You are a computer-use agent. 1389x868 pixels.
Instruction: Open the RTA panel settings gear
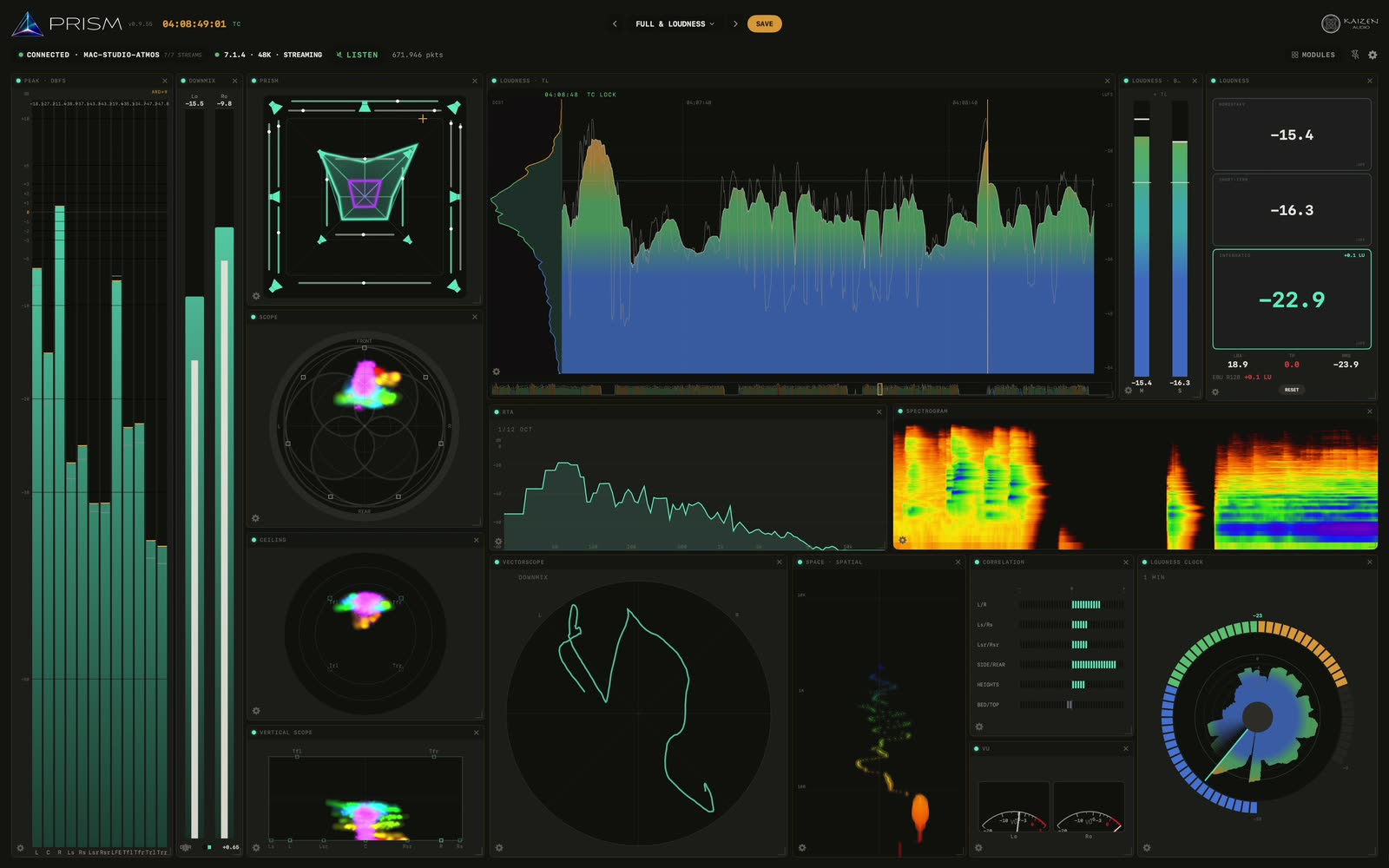498,542
